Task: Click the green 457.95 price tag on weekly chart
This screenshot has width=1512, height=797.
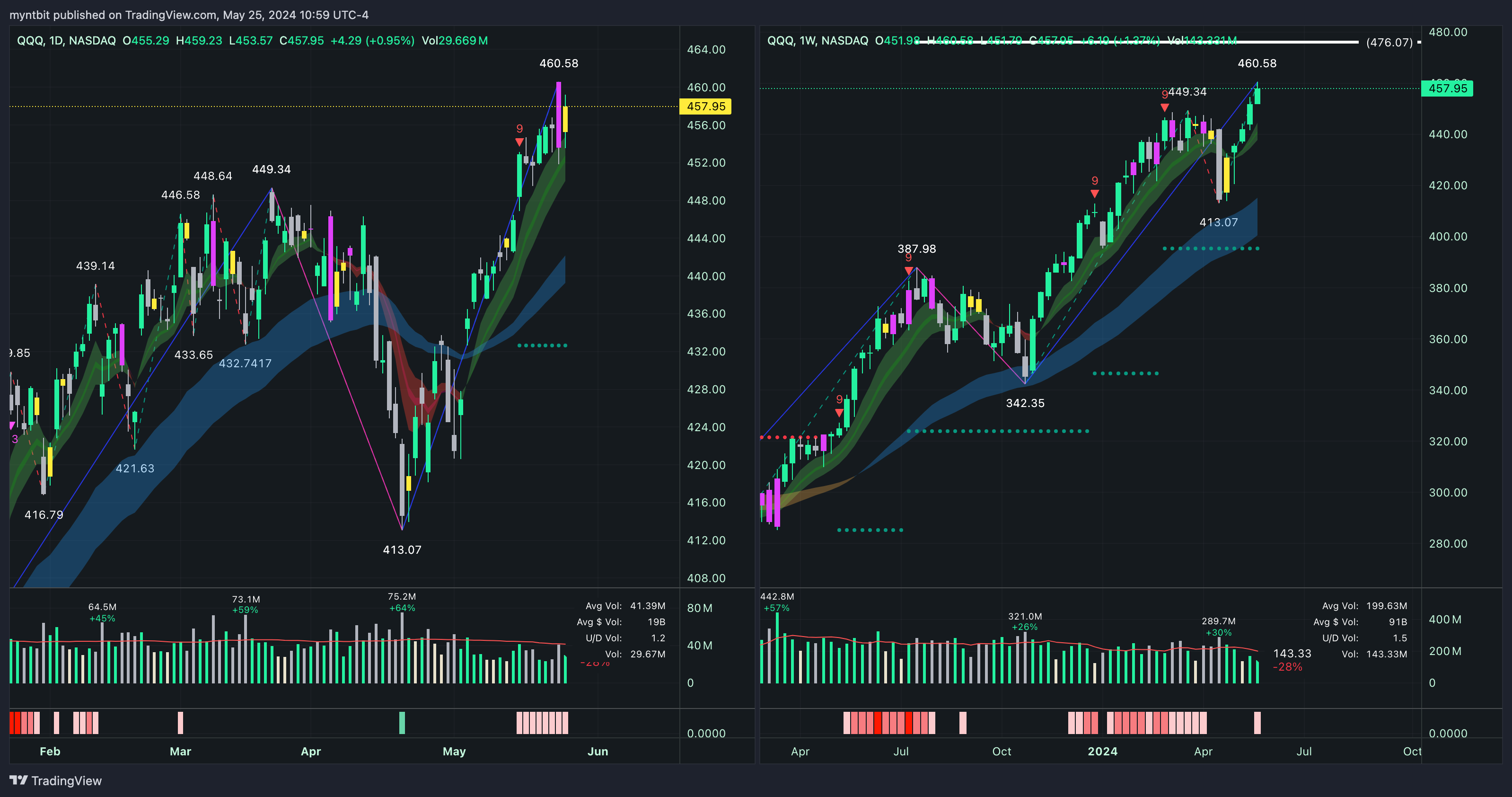Action: [x=1448, y=89]
